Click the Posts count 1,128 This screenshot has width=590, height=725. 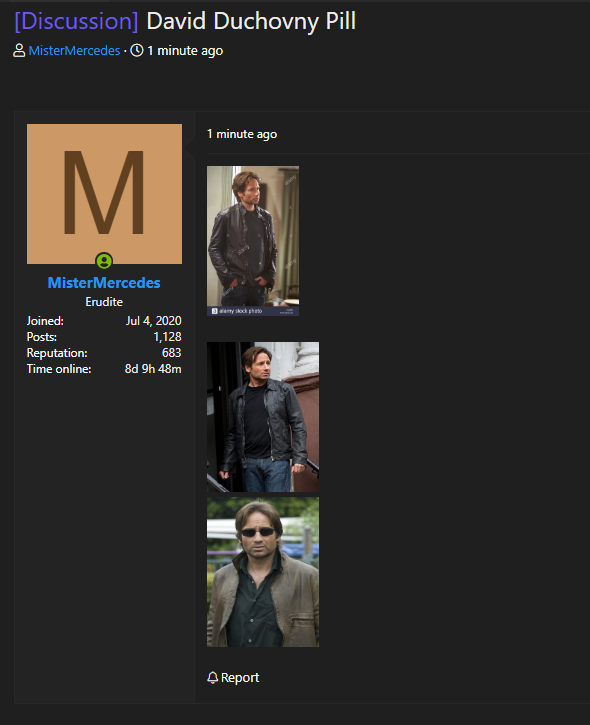(167, 337)
